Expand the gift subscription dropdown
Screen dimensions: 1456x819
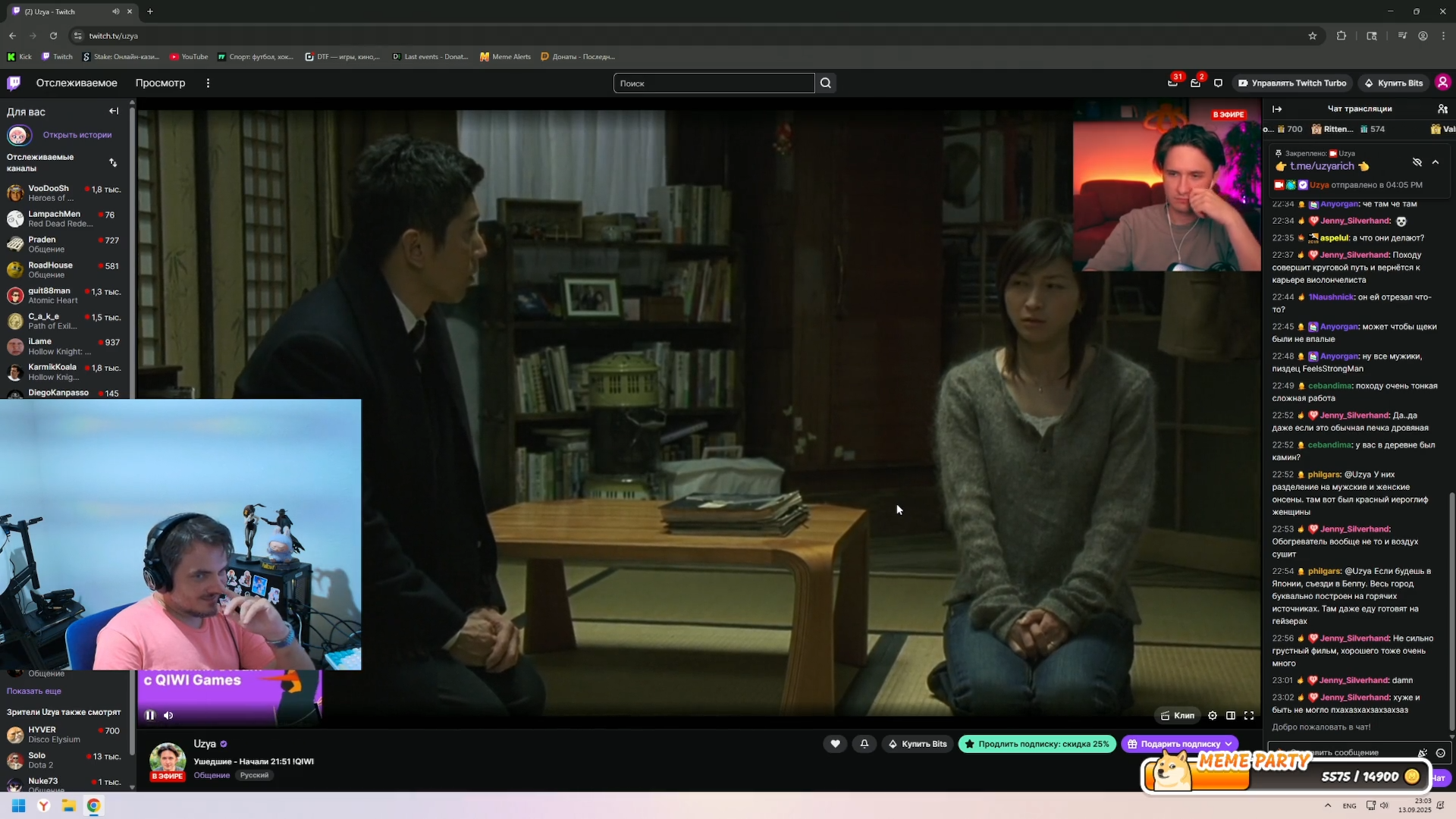(x=1228, y=744)
